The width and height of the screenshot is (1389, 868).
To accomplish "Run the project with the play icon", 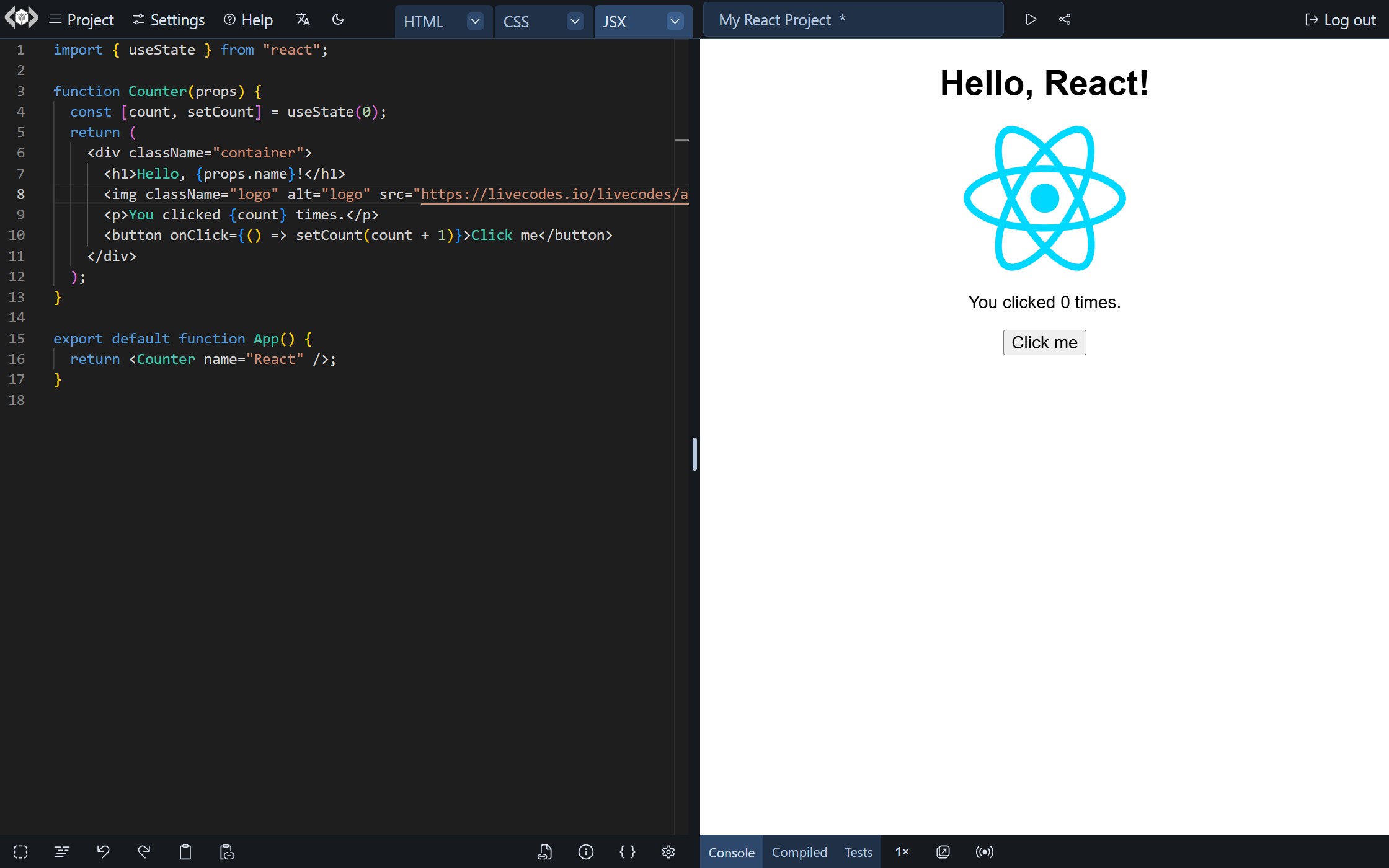I will [1031, 19].
